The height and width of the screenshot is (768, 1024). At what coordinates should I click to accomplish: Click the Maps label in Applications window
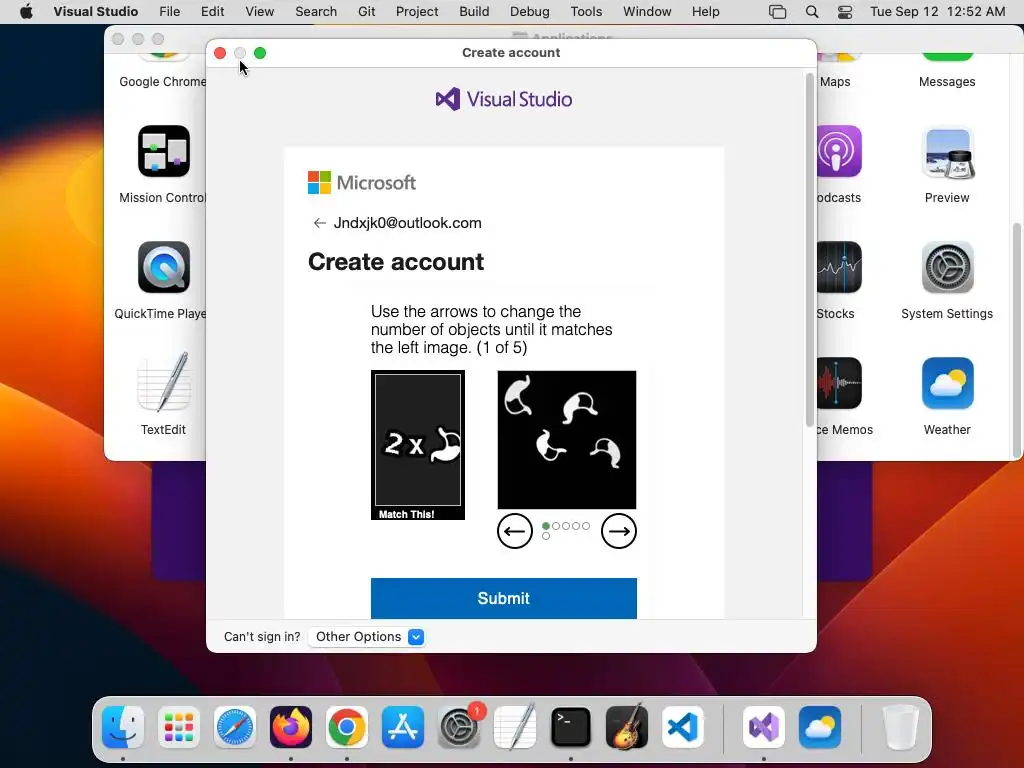(x=835, y=82)
